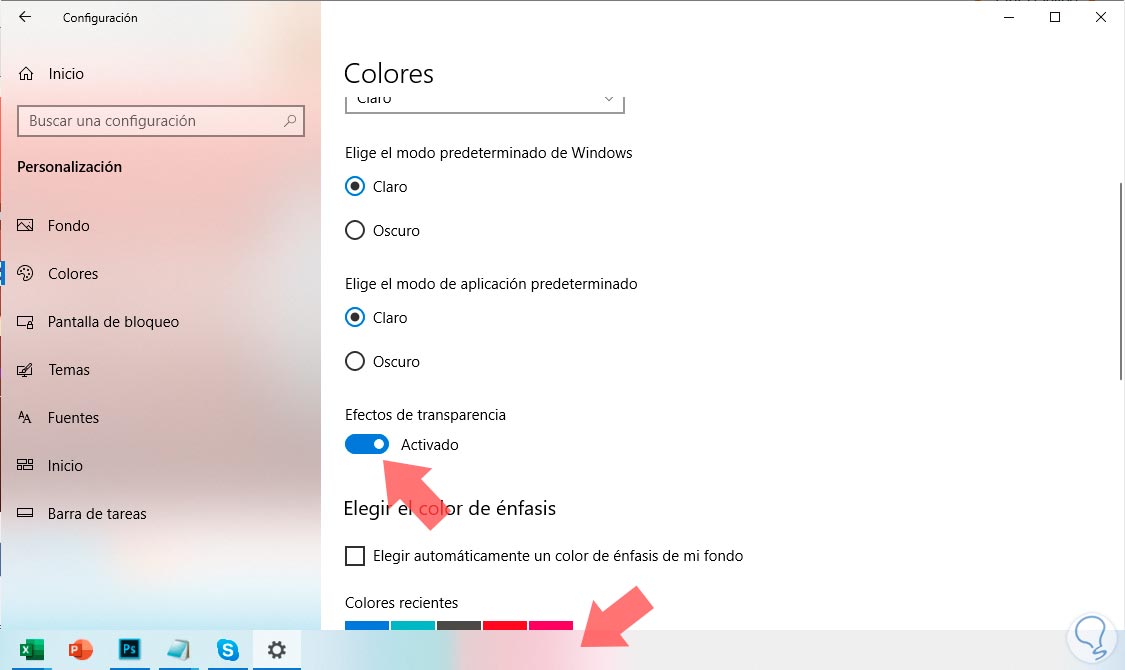Turn off the Efectos de transparencia toggle
This screenshot has height=670, width=1125.
click(367, 444)
